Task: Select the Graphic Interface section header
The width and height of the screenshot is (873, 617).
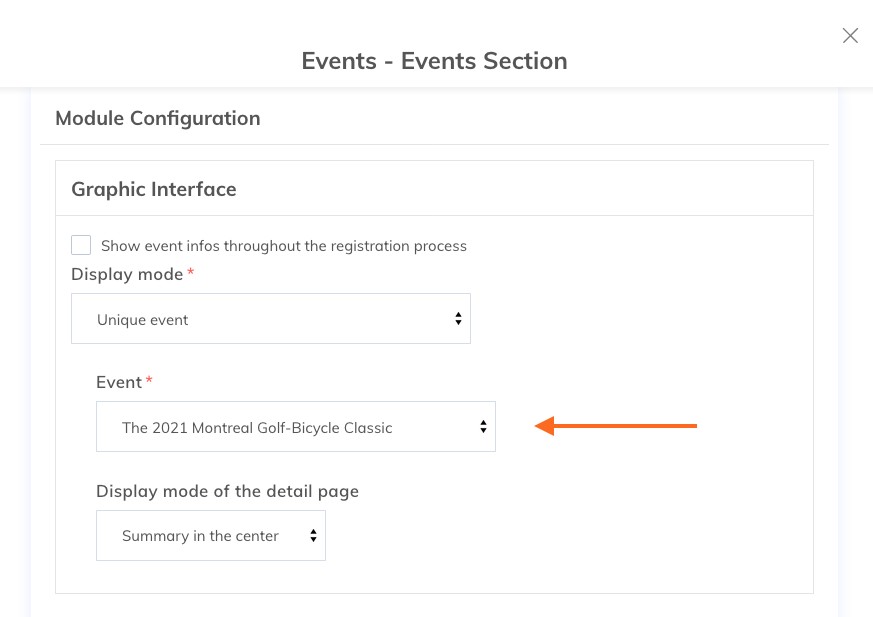Action: point(154,189)
